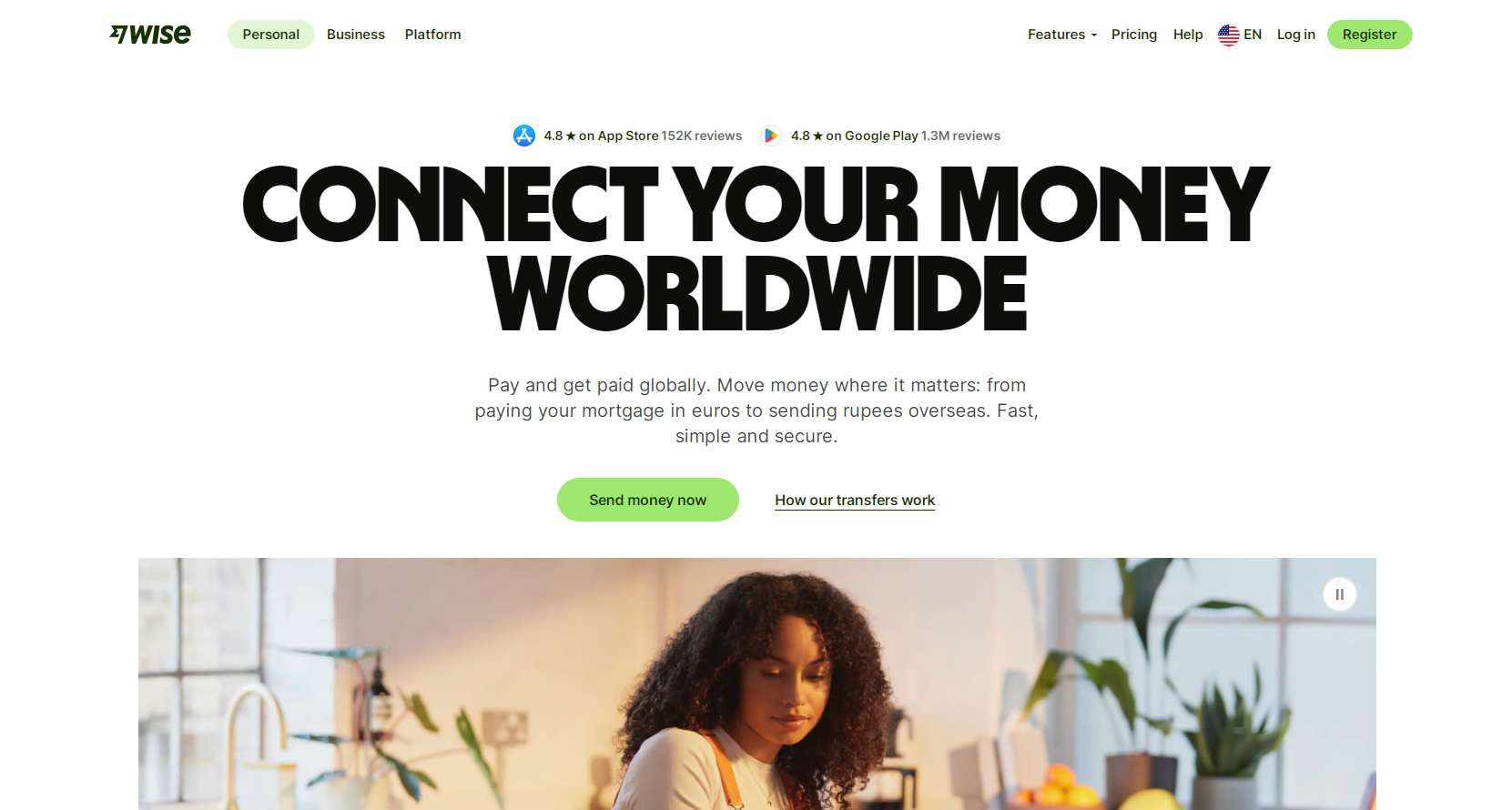This screenshot has width=1512, height=810.
Task: Click the green Register button
Action: click(1369, 35)
